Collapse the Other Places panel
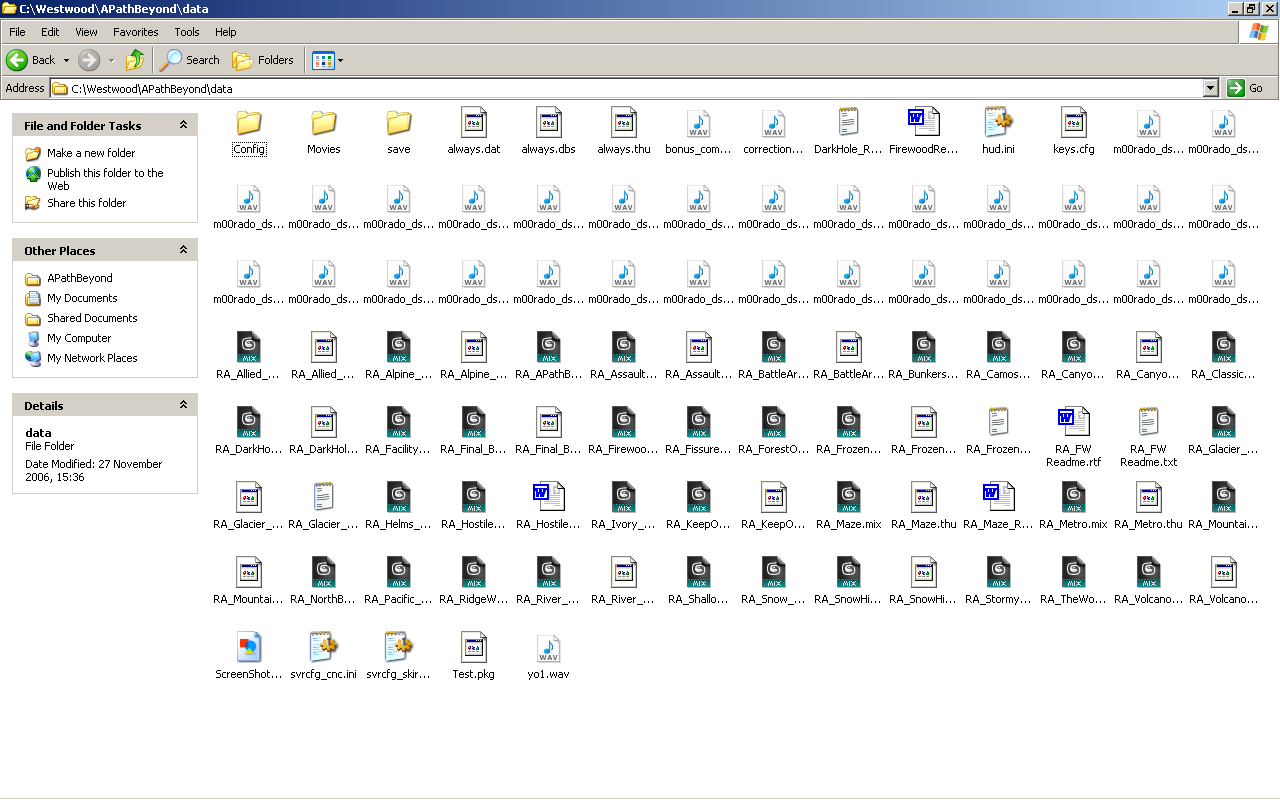Viewport: 1280px width, 800px height. 183,250
